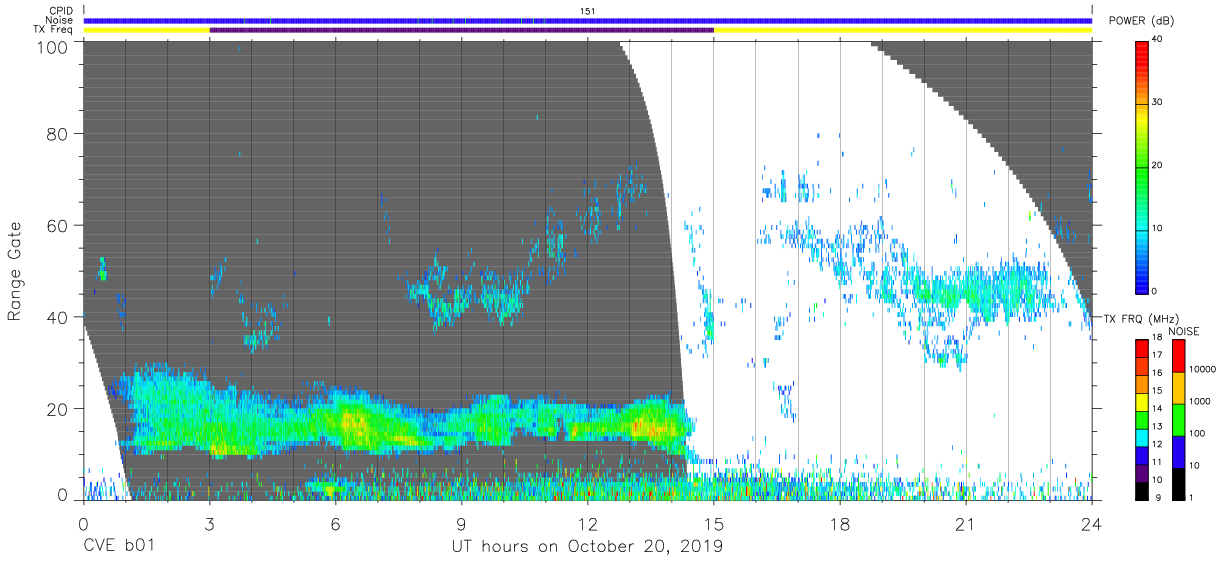Click the 24 tick on the UT hours axis

[x=1092, y=522]
